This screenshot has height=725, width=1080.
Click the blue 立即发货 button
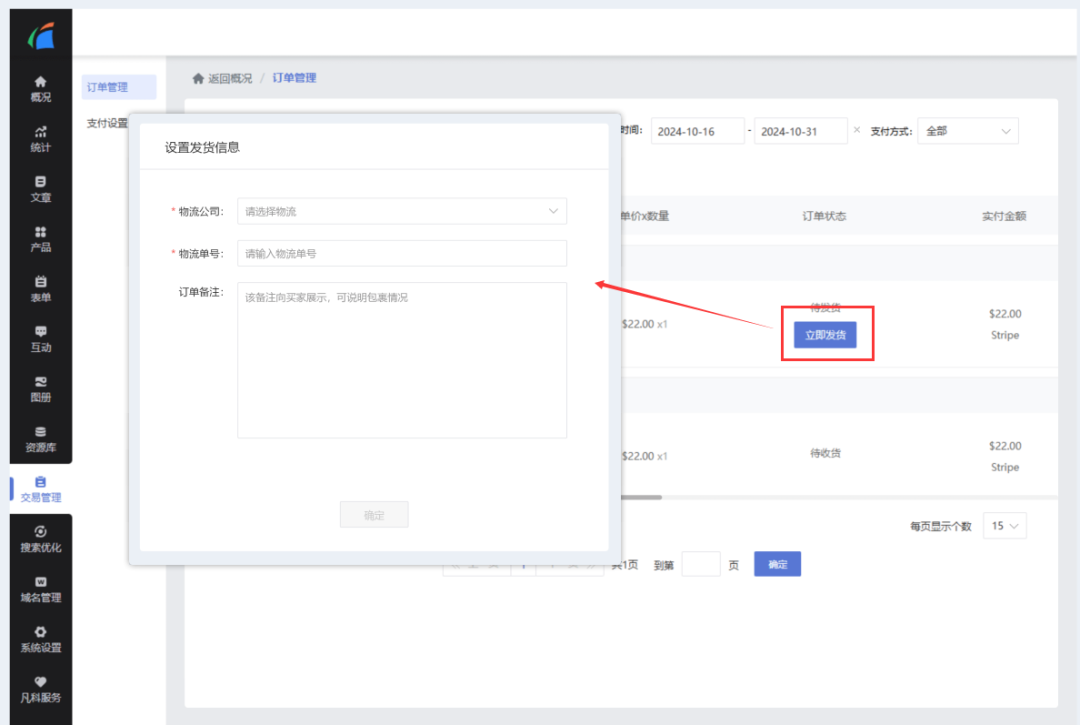pyautogui.click(x=825, y=335)
